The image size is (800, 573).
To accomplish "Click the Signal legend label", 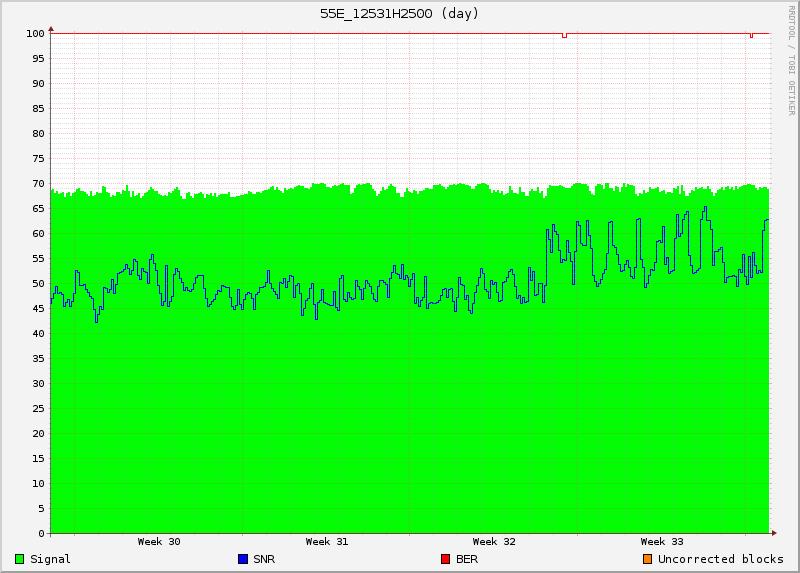I will 50,559.
